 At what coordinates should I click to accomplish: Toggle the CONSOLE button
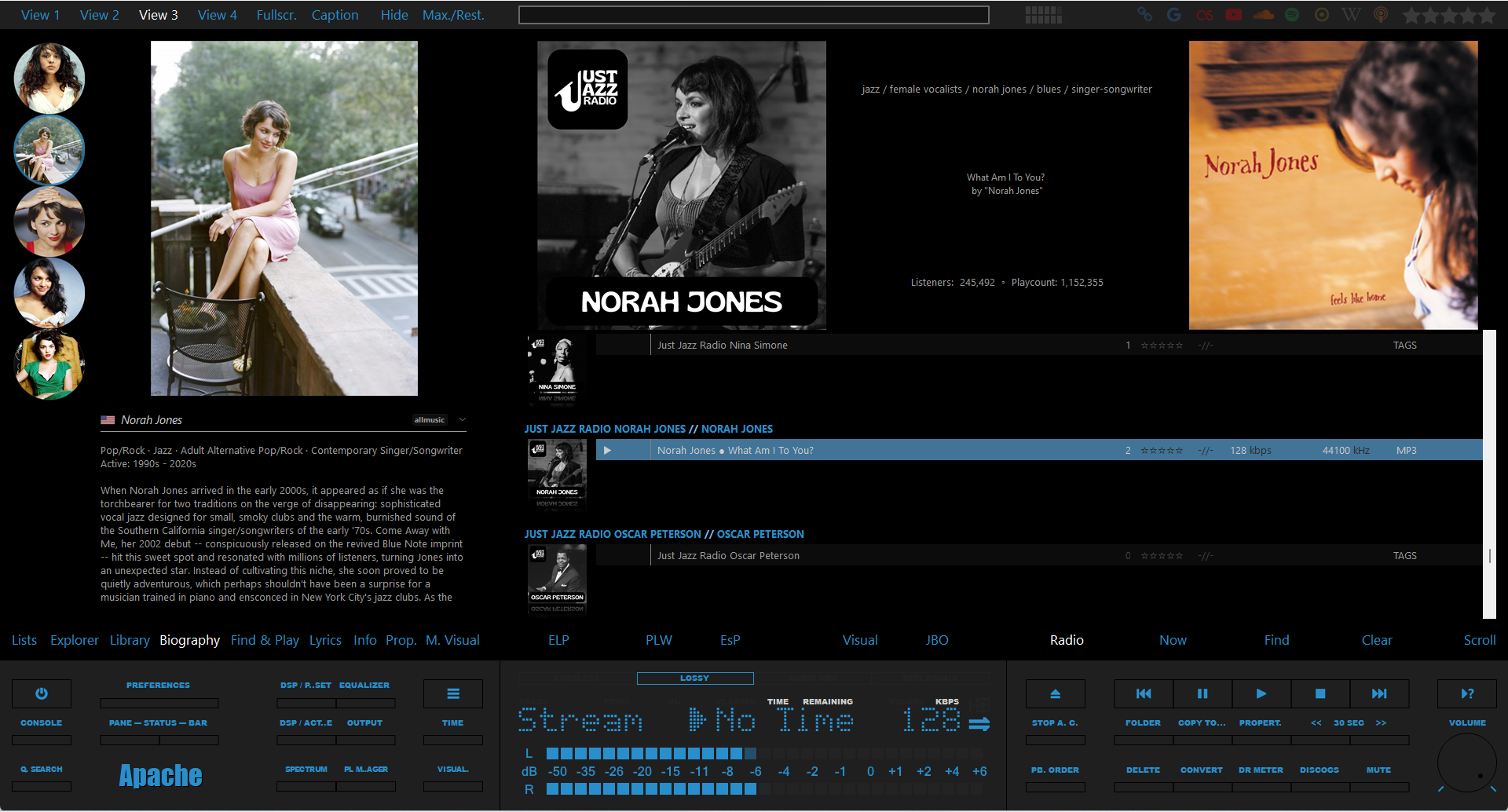[41, 722]
